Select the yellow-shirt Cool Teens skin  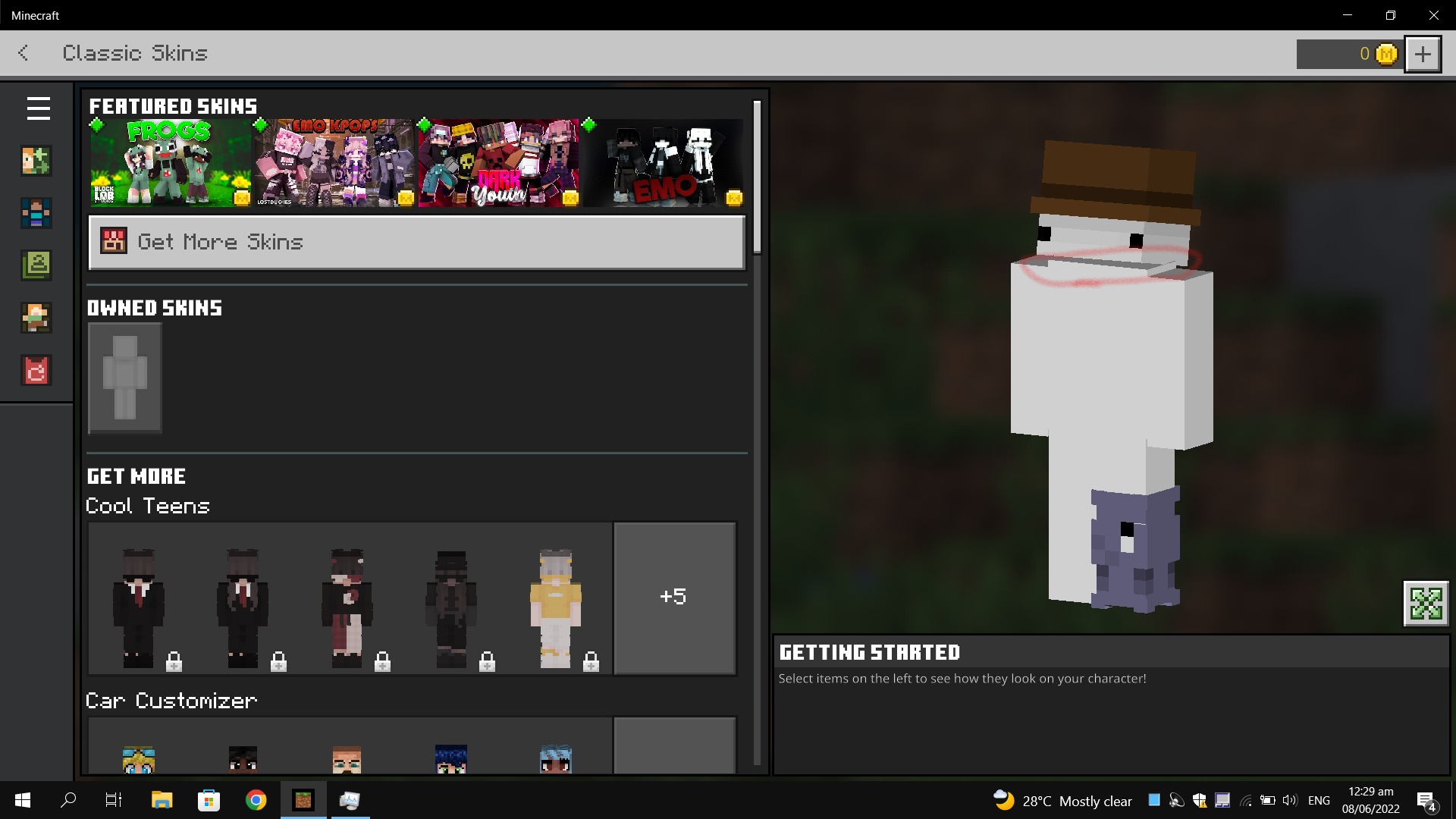click(556, 607)
